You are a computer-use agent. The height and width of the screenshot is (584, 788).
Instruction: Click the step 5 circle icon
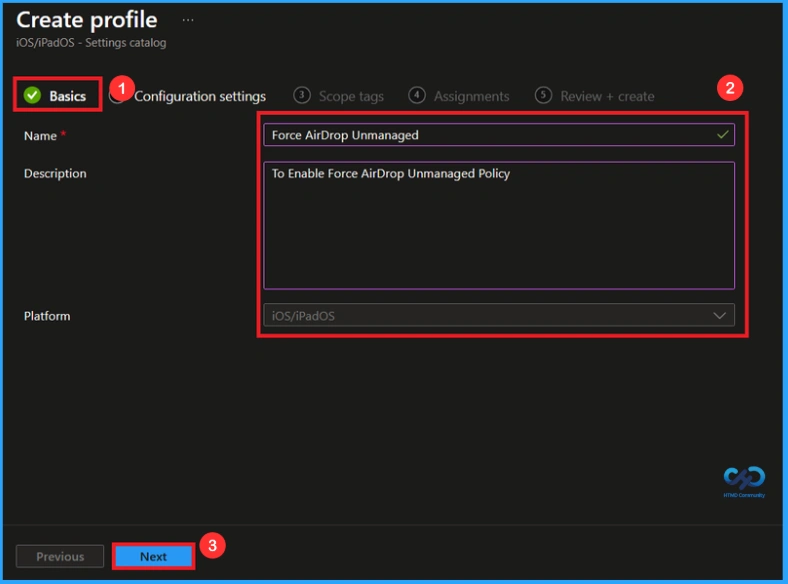(x=543, y=95)
